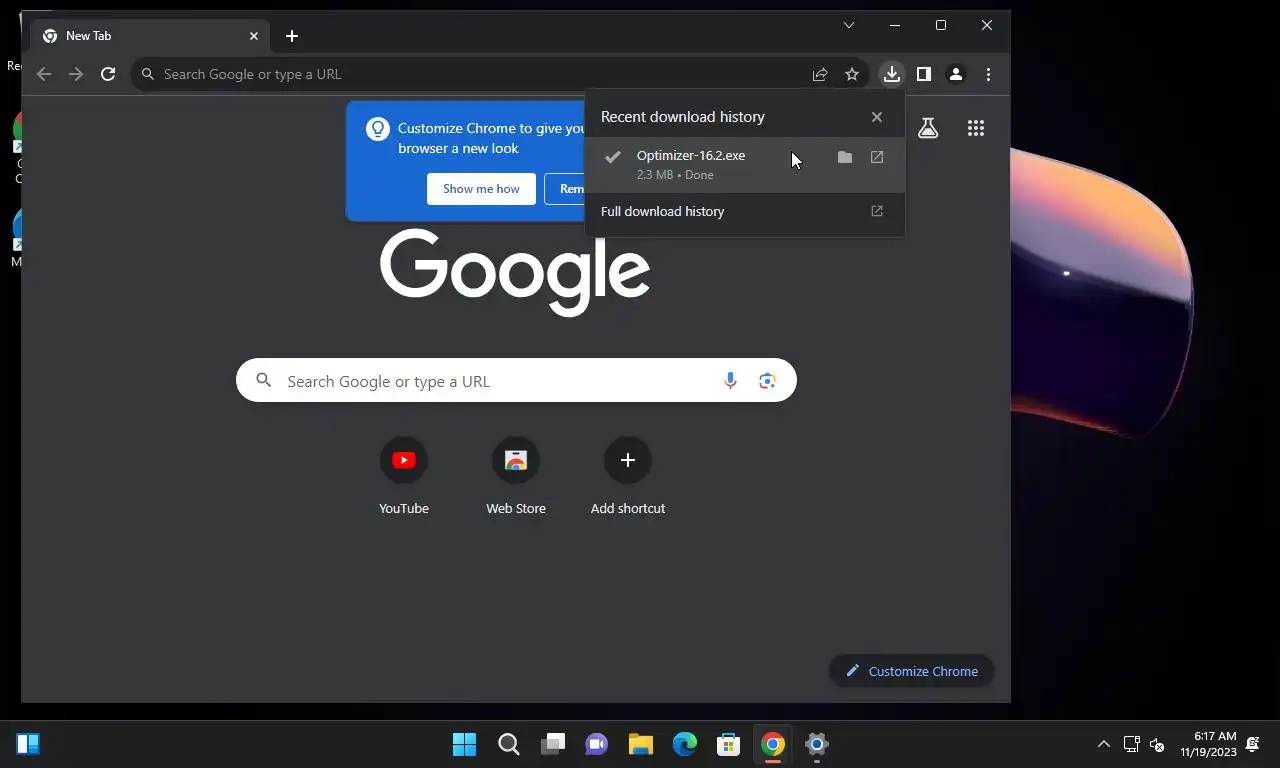Viewport: 1280px width, 768px height.
Task: Click the lightbulb icon in the Customize Chrome banner
Action: (x=377, y=129)
